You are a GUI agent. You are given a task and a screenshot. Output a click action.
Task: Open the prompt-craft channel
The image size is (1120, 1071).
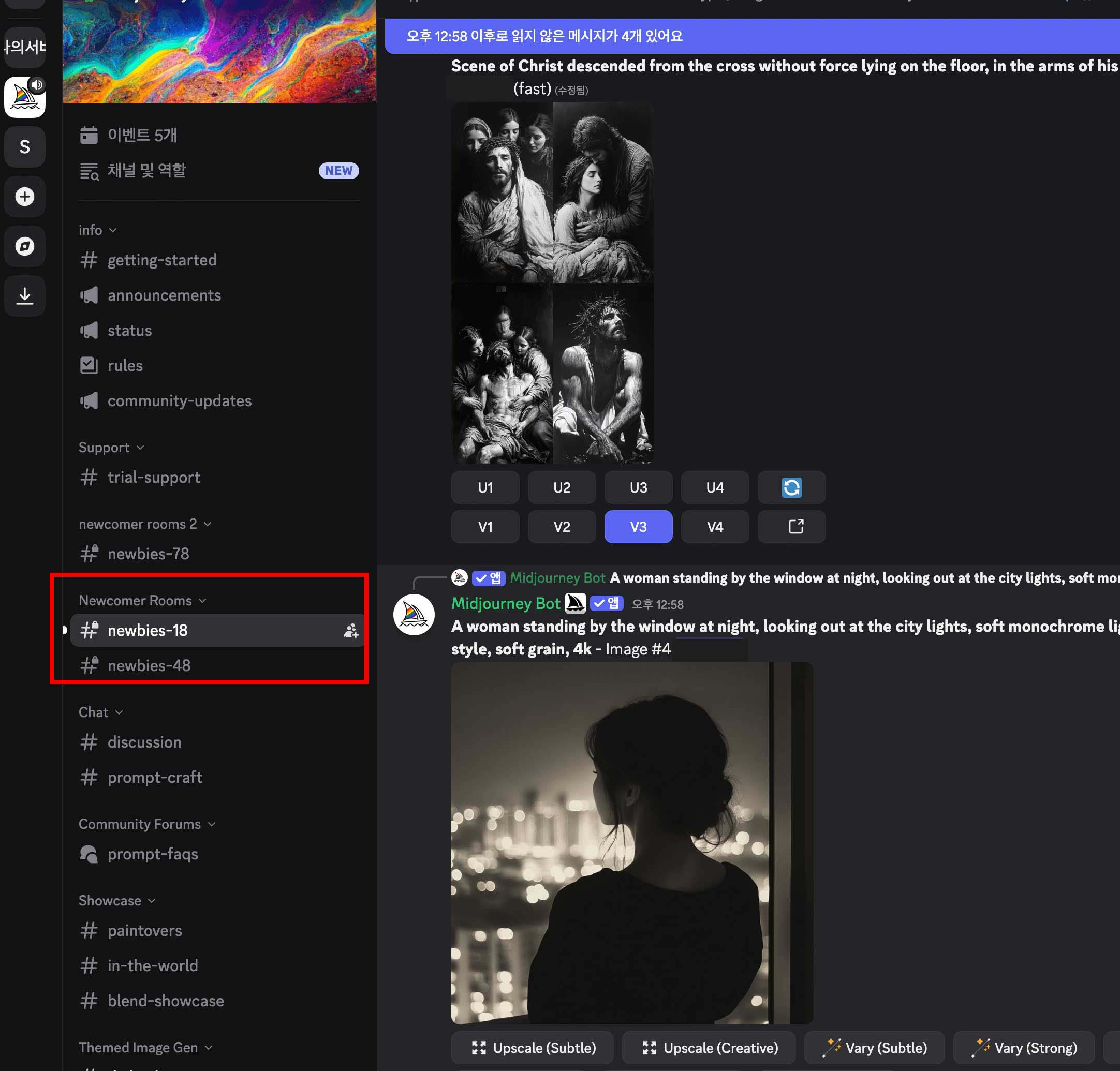tap(154, 777)
